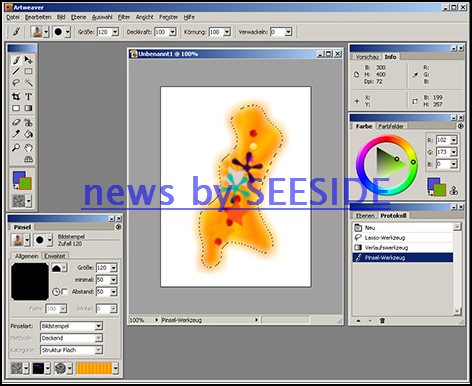472x386 pixels.
Task: Pick the Eyedropper tool
Action: coord(16,134)
